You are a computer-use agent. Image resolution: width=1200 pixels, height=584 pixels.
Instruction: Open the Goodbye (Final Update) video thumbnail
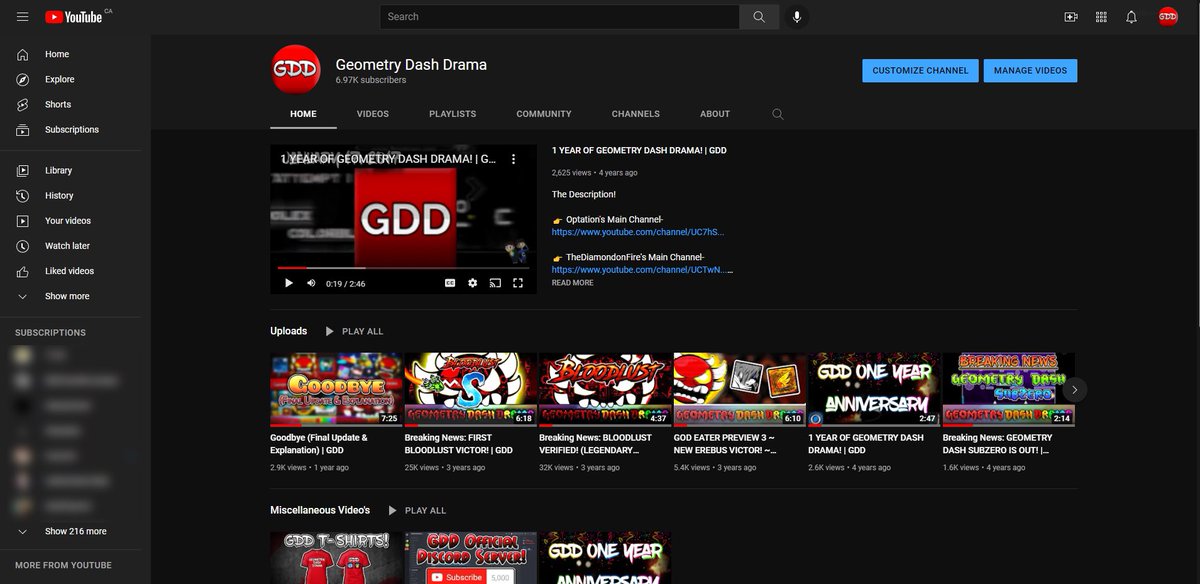(x=336, y=390)
